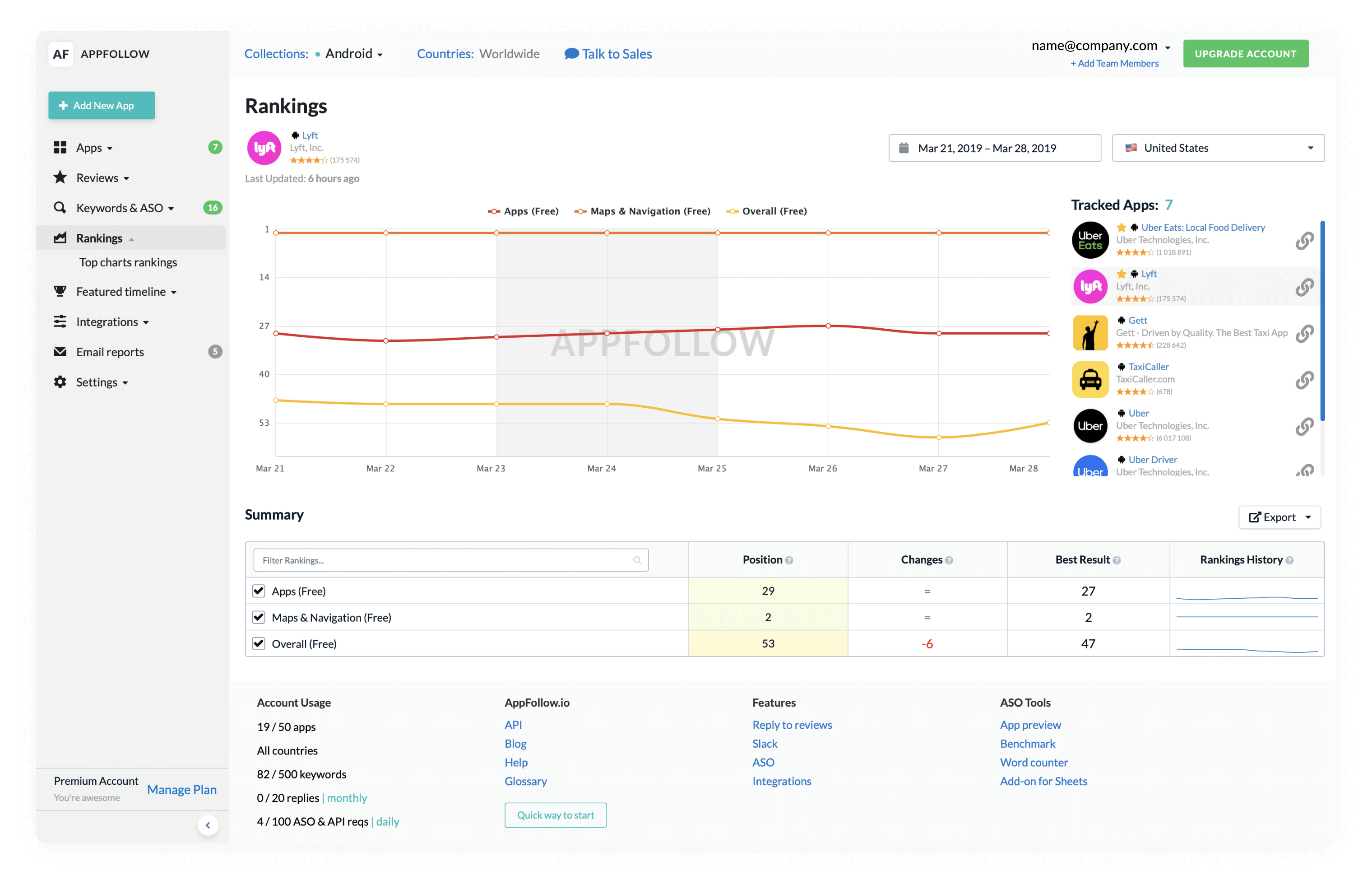Image resolution: width=1372 pixels, height=885 pixels.
Task: Click the Settings gear icon
Action: pyautogui.click(x=60, y=382)
